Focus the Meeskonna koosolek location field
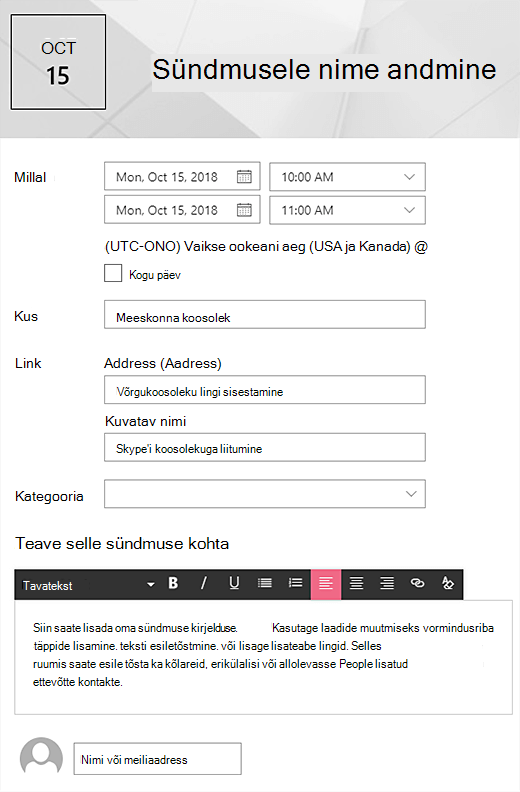This screenshot has height=792, width=520. [265, 315]
